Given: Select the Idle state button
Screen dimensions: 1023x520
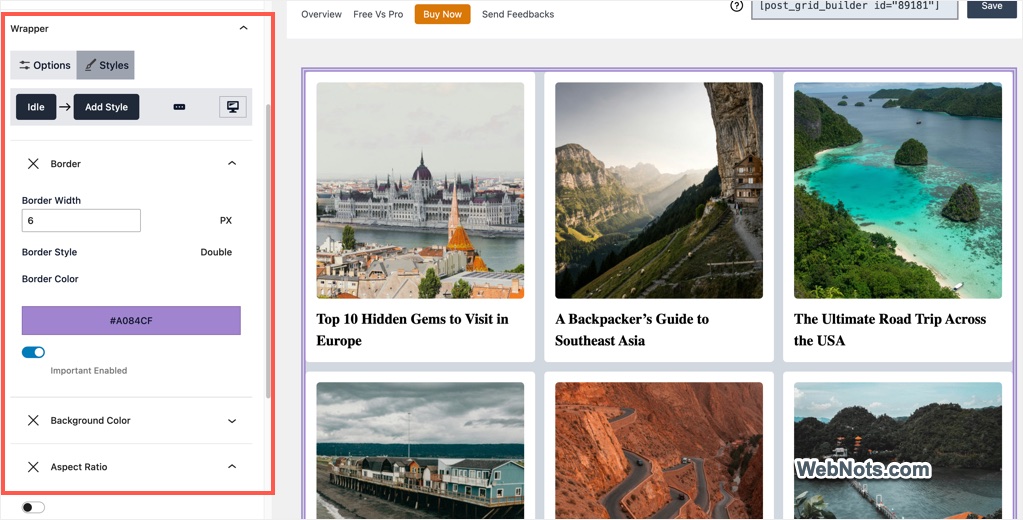Looking at the screenshot, I should click(36, 107).
